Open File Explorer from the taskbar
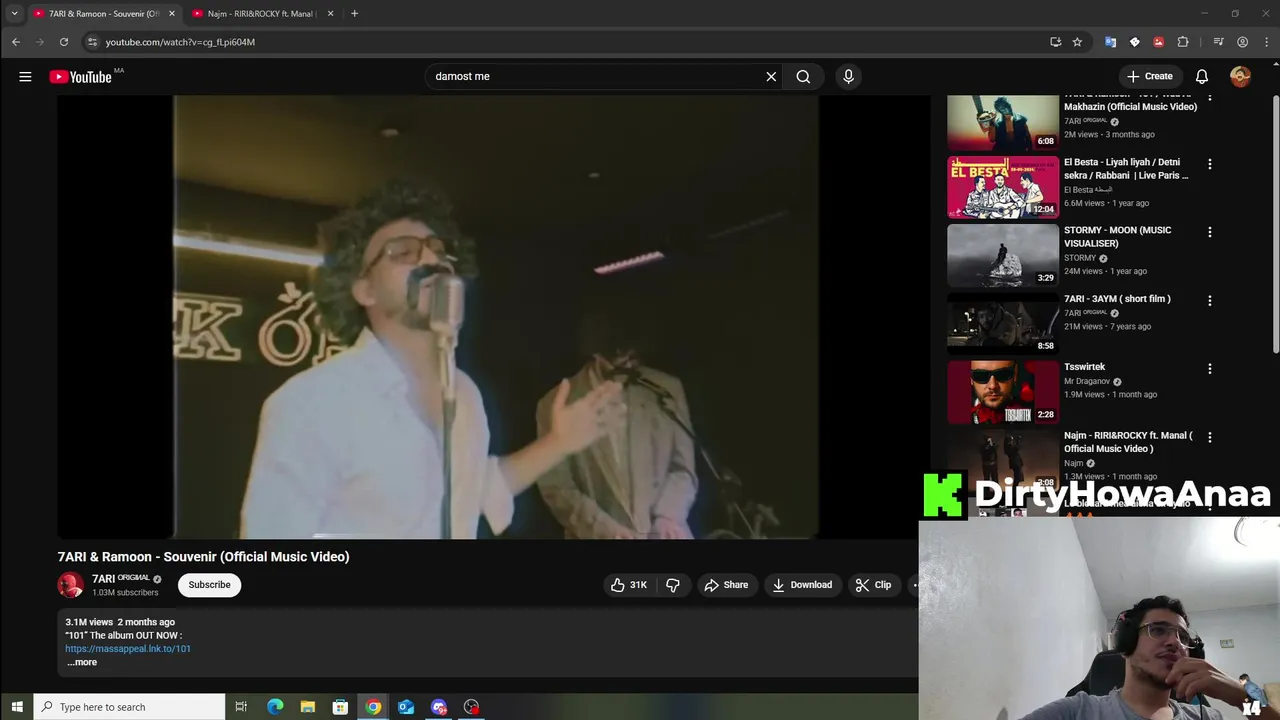This screenshot has width=1280, height=720. click(x=308, y=707)
